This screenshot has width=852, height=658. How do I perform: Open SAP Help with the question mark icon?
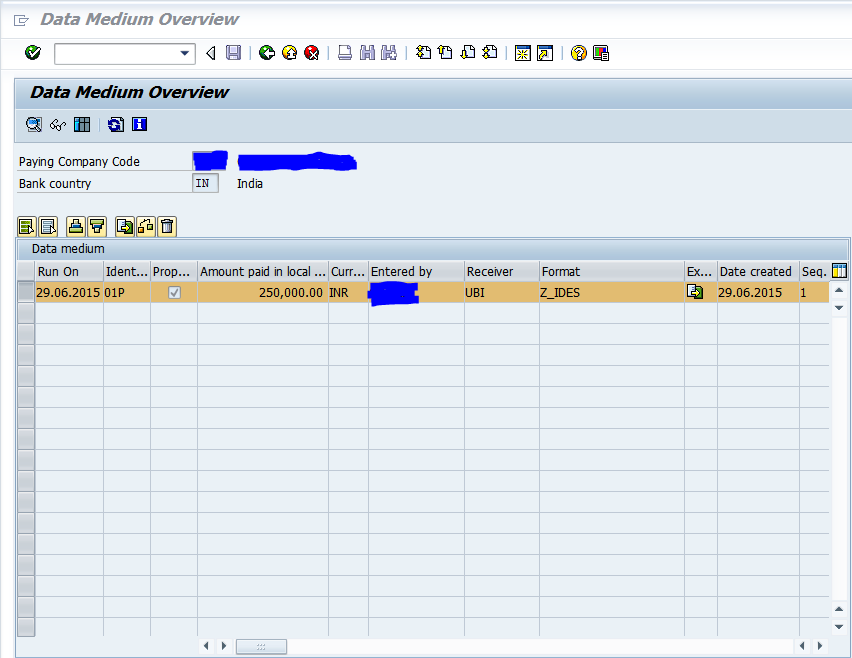pyautogui.click(x=578, y=53)
